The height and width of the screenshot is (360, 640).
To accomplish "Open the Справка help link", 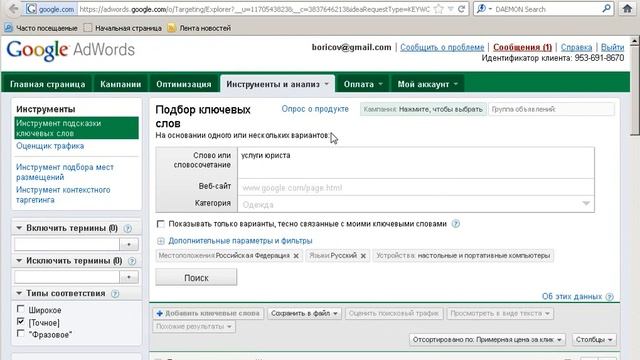I will click(x=576, y=47).
